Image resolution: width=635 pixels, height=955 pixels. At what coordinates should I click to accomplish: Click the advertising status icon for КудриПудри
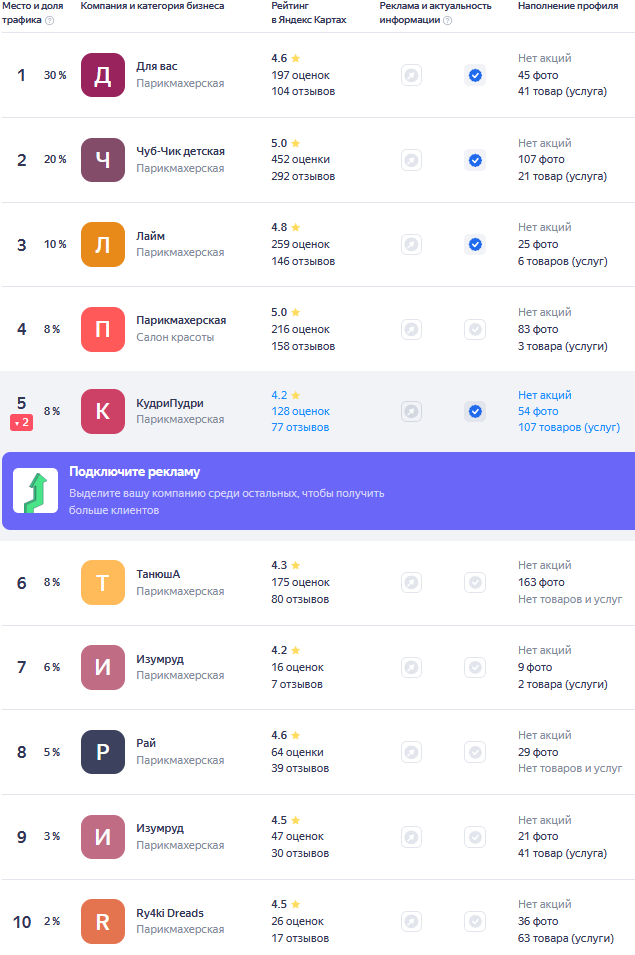click(412, 412)
